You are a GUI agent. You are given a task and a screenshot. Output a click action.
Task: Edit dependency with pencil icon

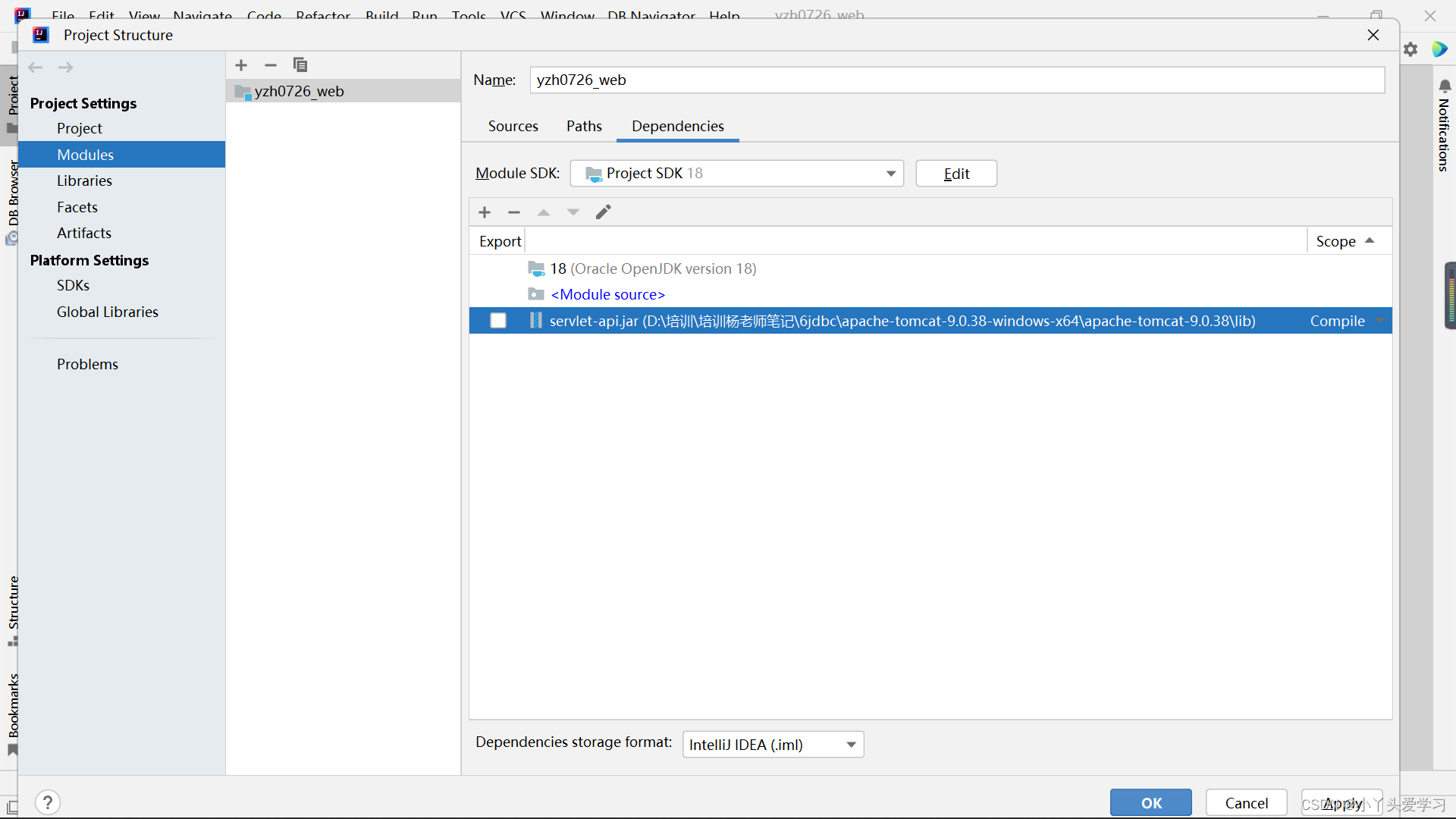(x=603, y=212)
